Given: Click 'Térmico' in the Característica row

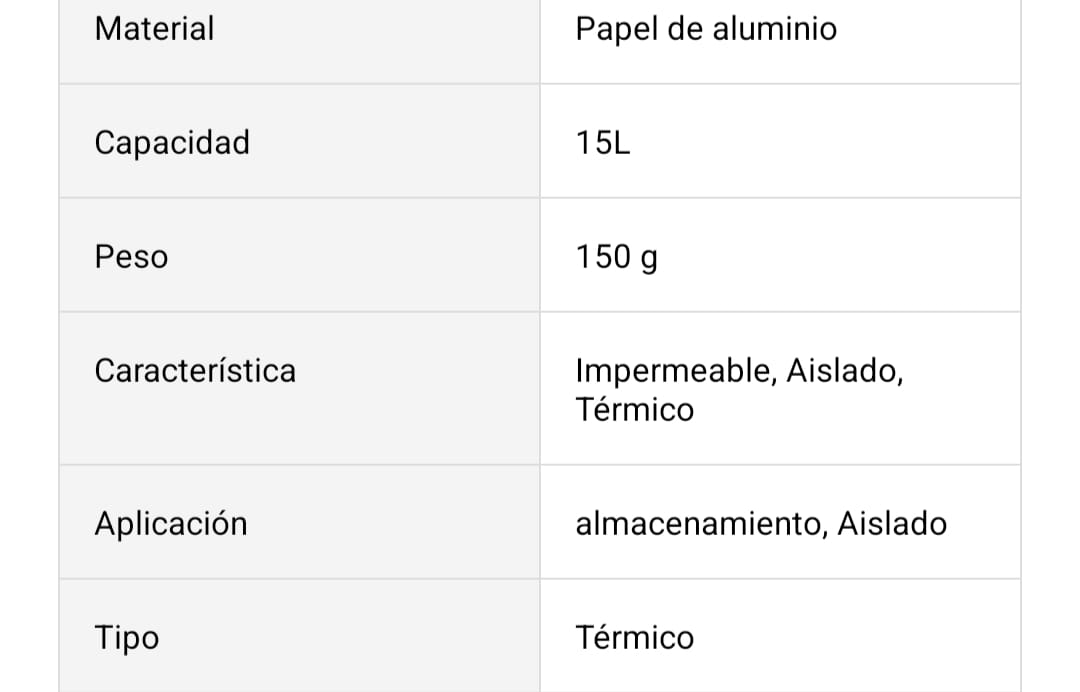Looking at the screenshot, I should point(634,409).
